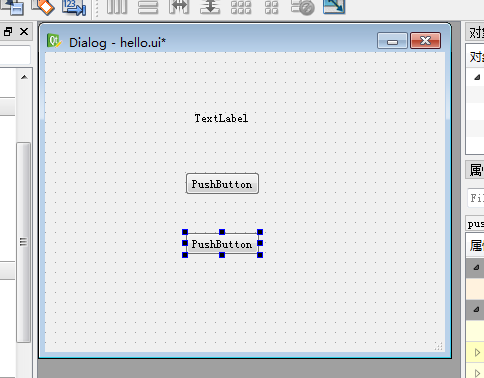Lay out vertically in splitter
Screen dimensions: 484x378
coord(210,7)
